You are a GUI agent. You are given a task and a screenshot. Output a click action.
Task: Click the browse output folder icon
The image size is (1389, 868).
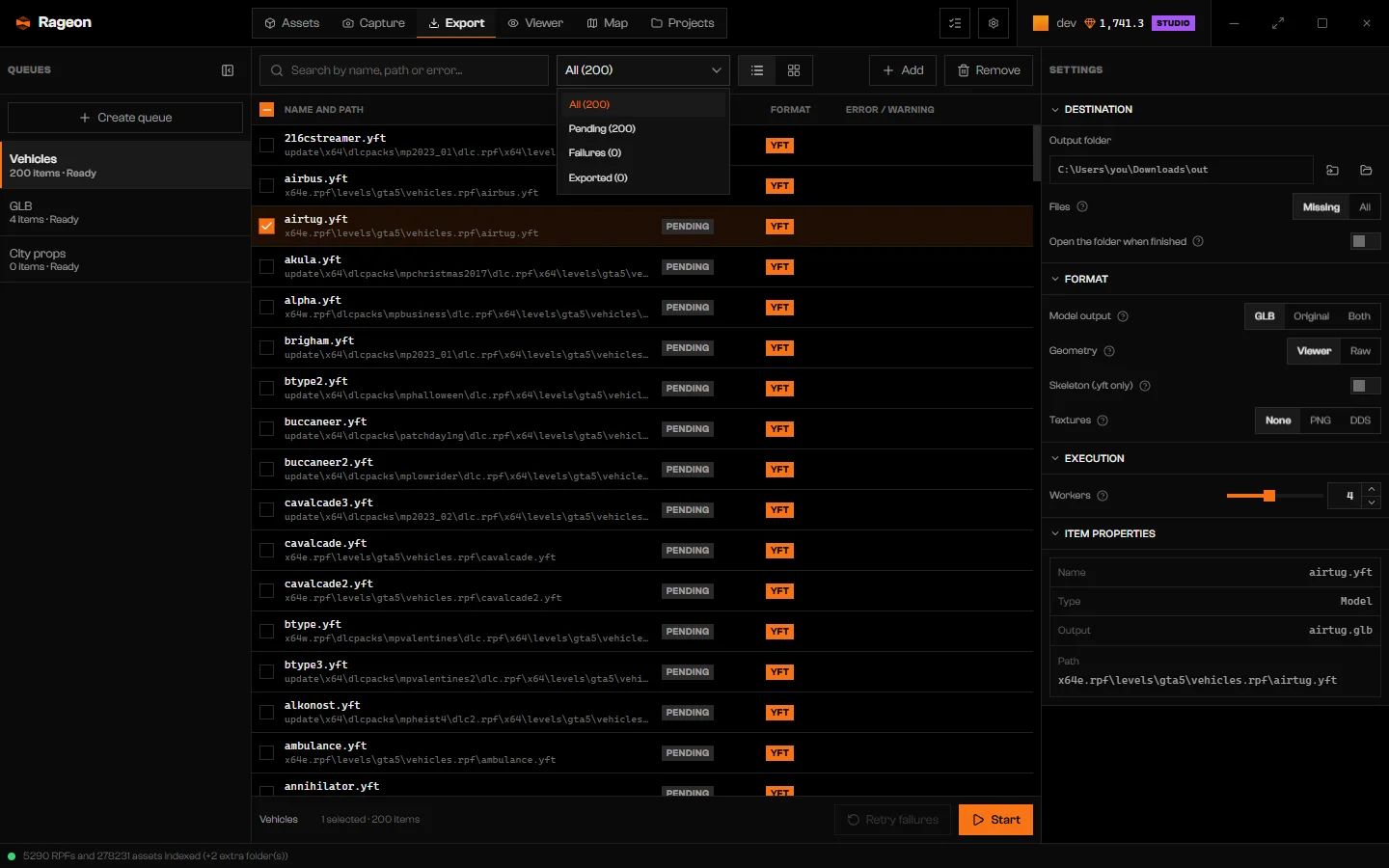1333,170
